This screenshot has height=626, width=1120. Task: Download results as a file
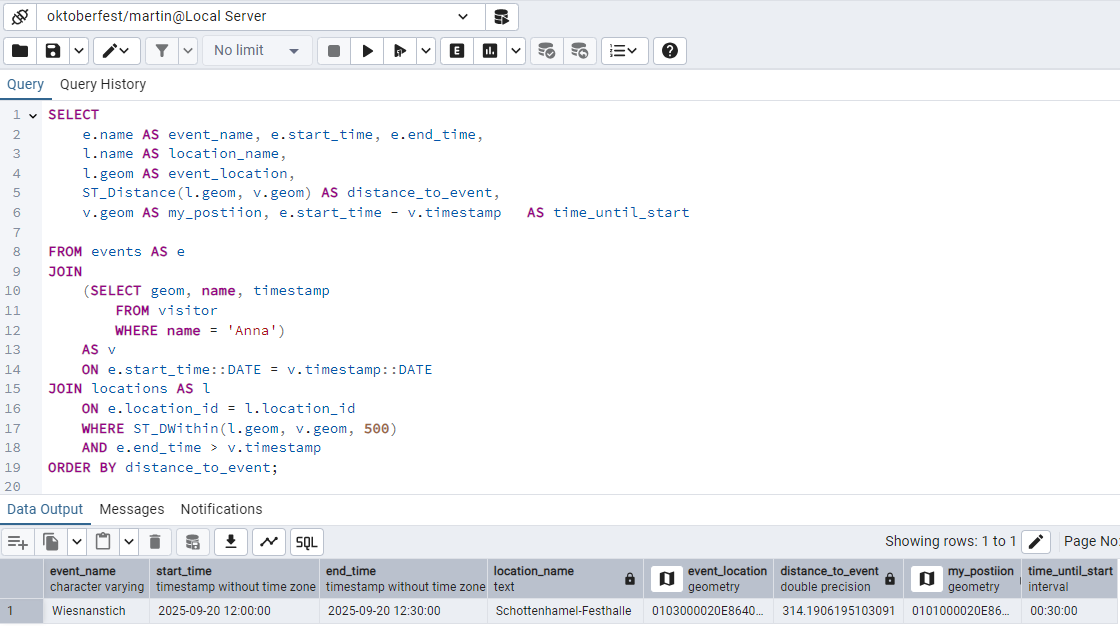[x=231, y=542]
